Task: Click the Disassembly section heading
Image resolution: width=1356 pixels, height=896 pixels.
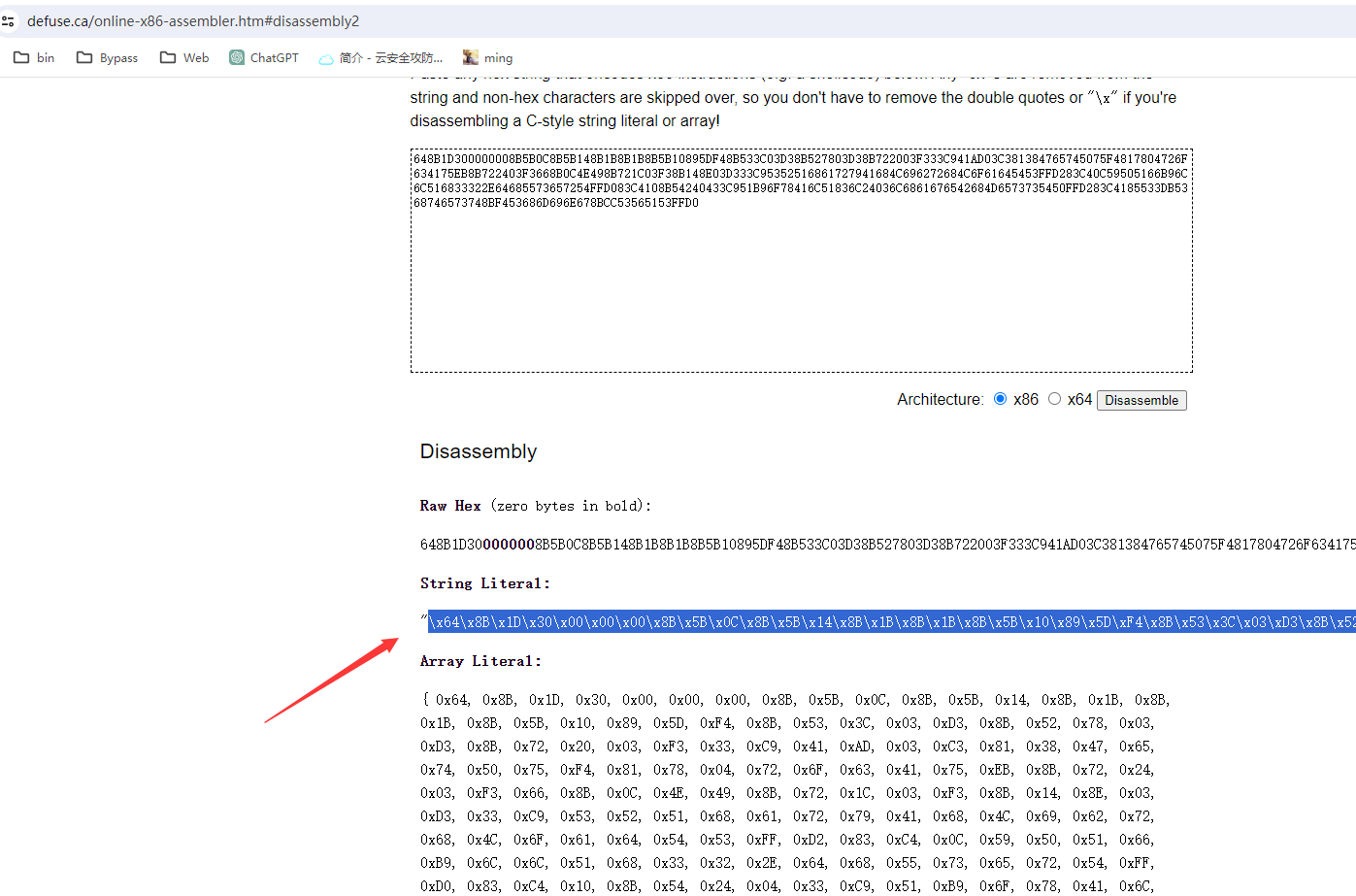Action: 478,451
